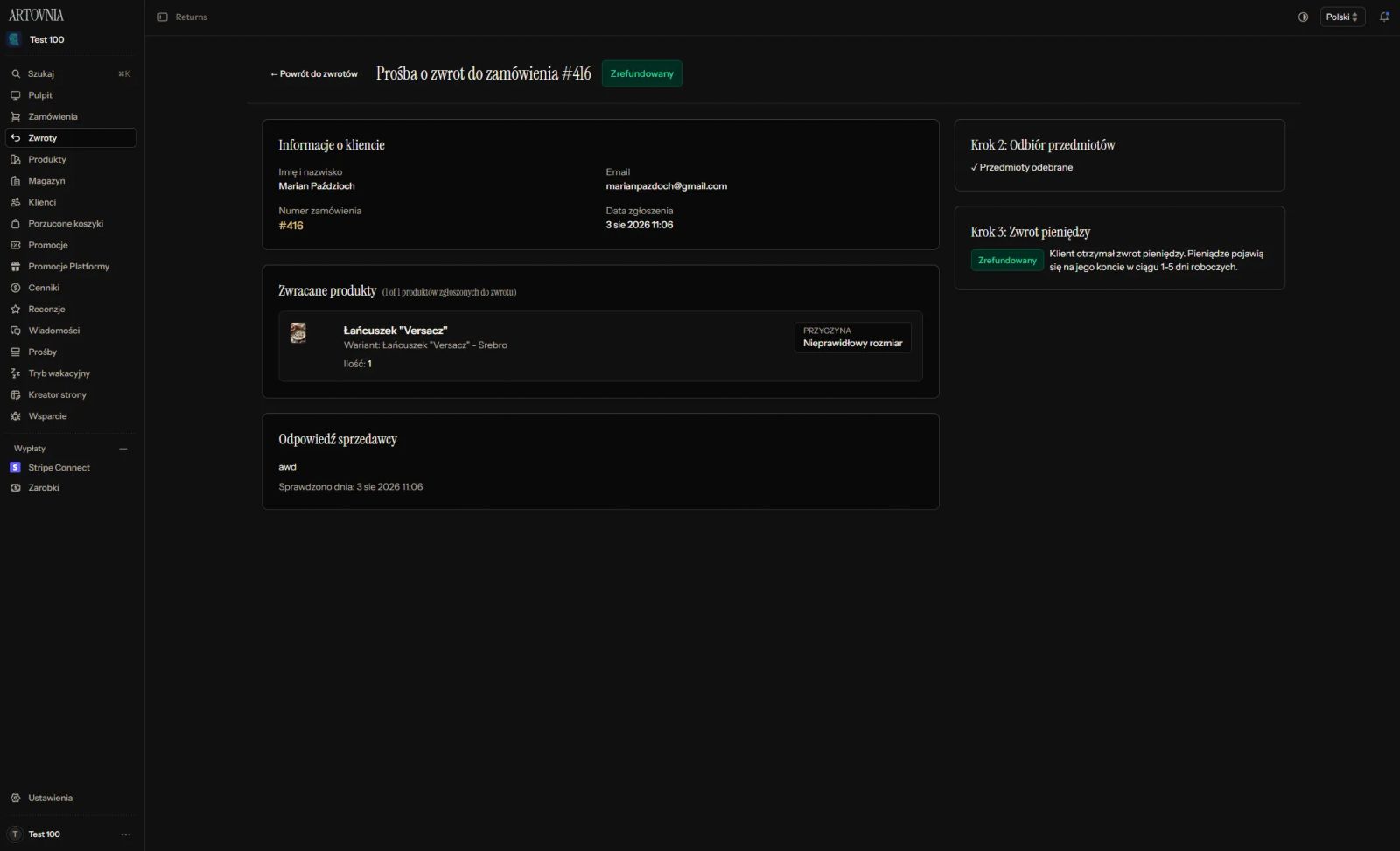Click the Tryb wakacyjny icon

pos(15,373)
